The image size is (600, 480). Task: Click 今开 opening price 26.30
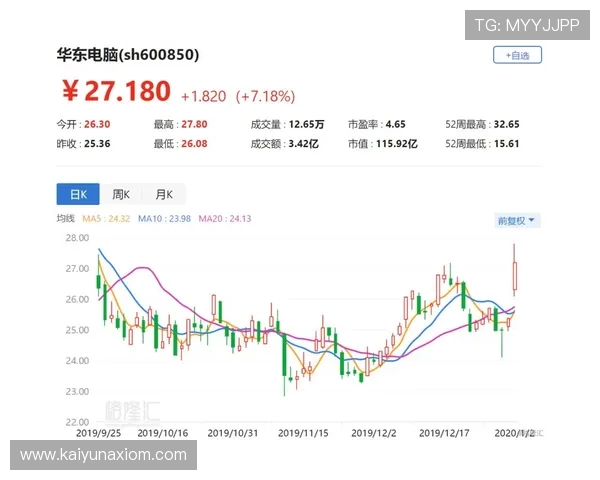(x=97, y=124)
